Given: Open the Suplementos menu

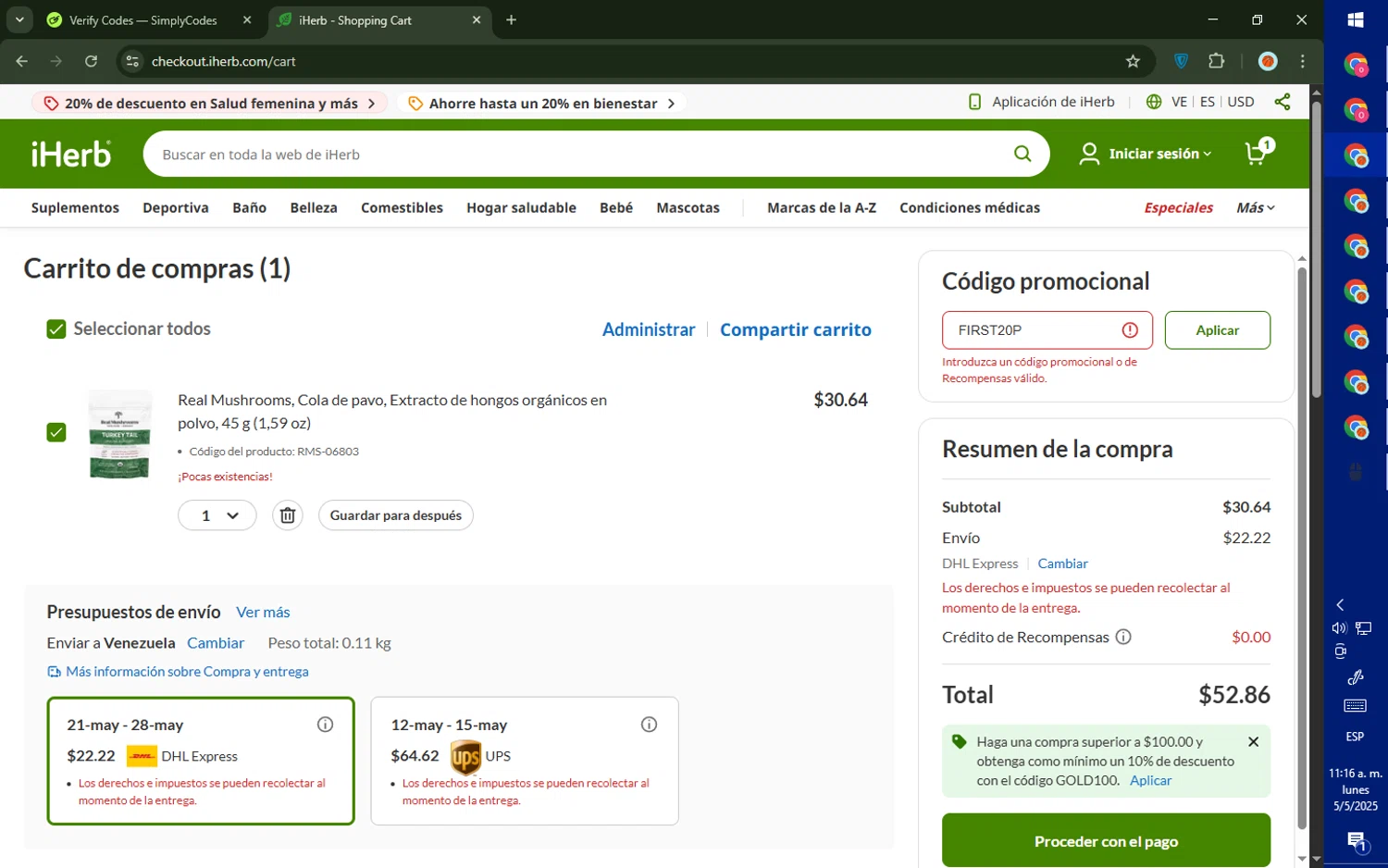Looking at the screenshot, I should (75, 207).
